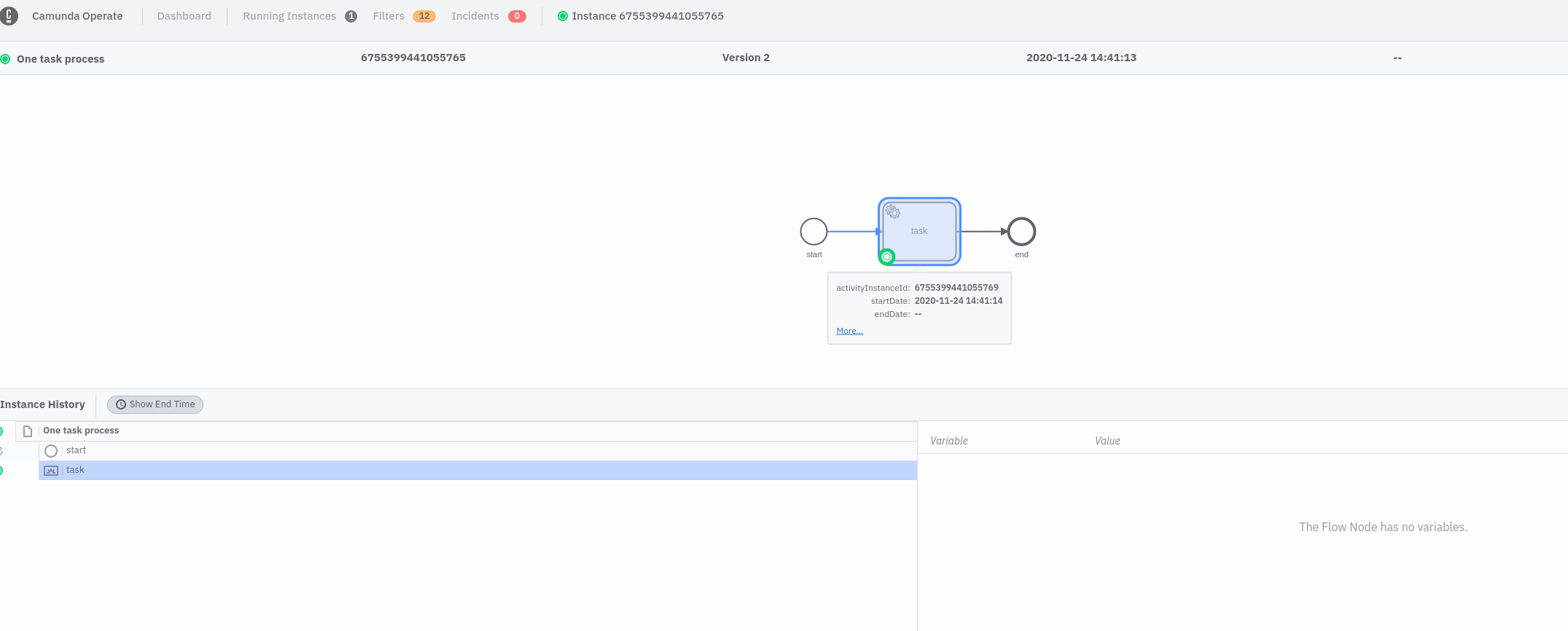Toggle Show End Time button
This screenshot has width=1568, height=631.
[x=155, y=404]
